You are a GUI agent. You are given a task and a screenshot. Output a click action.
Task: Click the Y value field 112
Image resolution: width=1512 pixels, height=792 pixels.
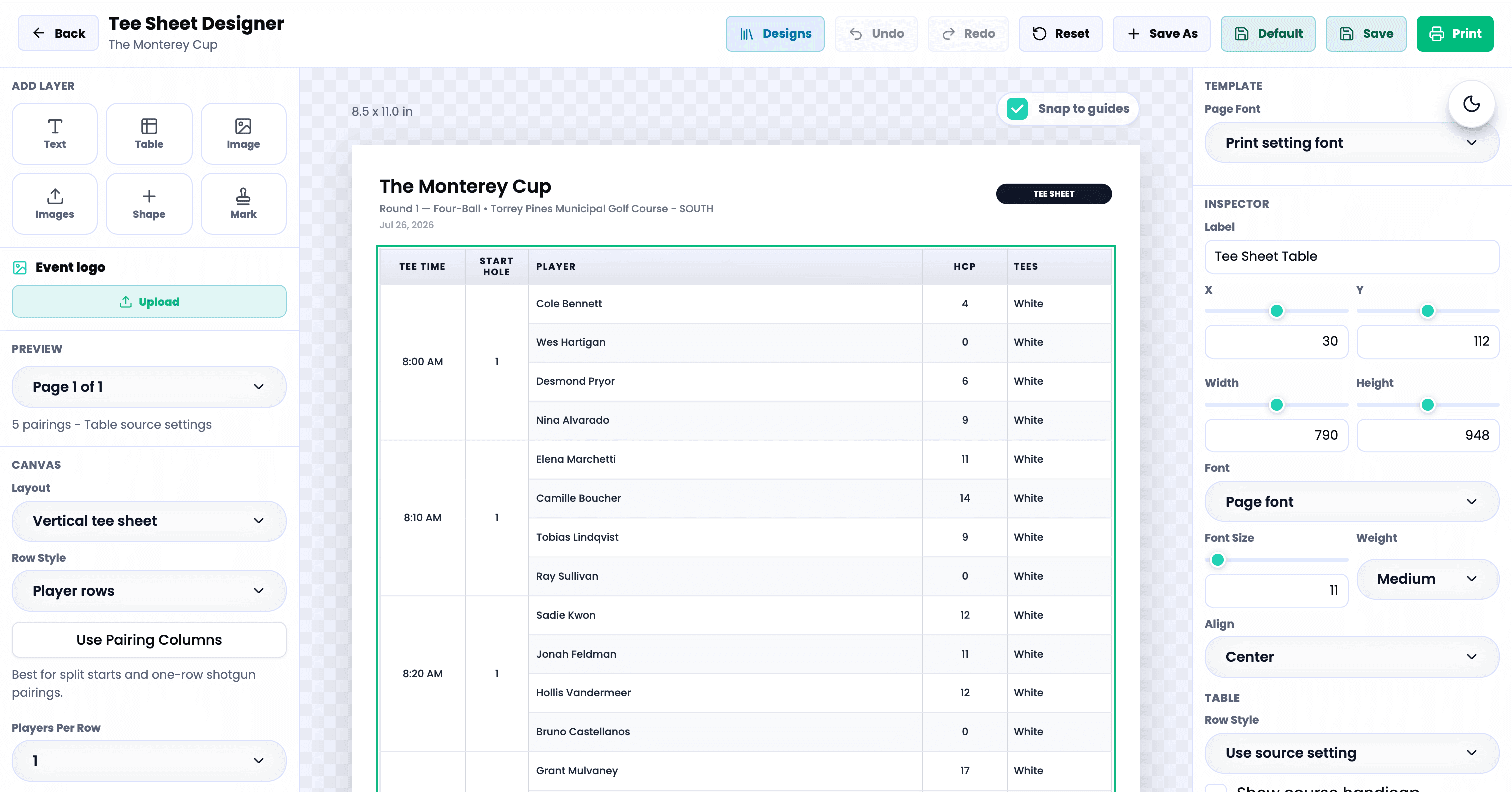point(1428,341)
